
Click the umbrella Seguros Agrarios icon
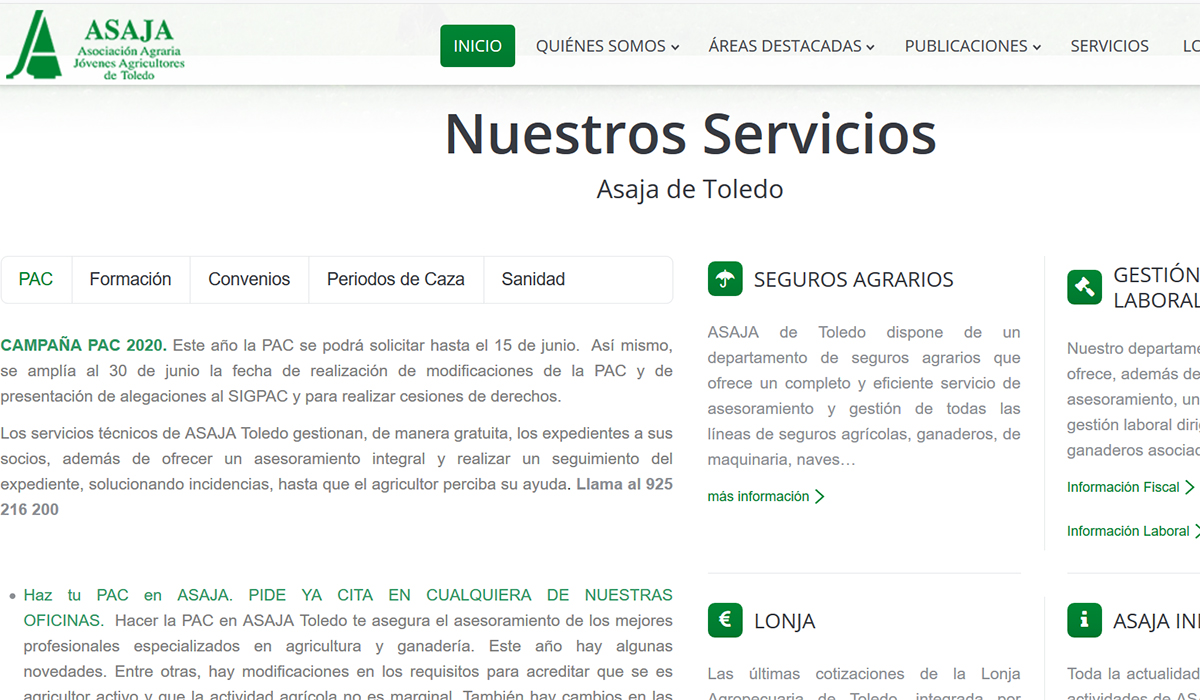tap(725, 279)
